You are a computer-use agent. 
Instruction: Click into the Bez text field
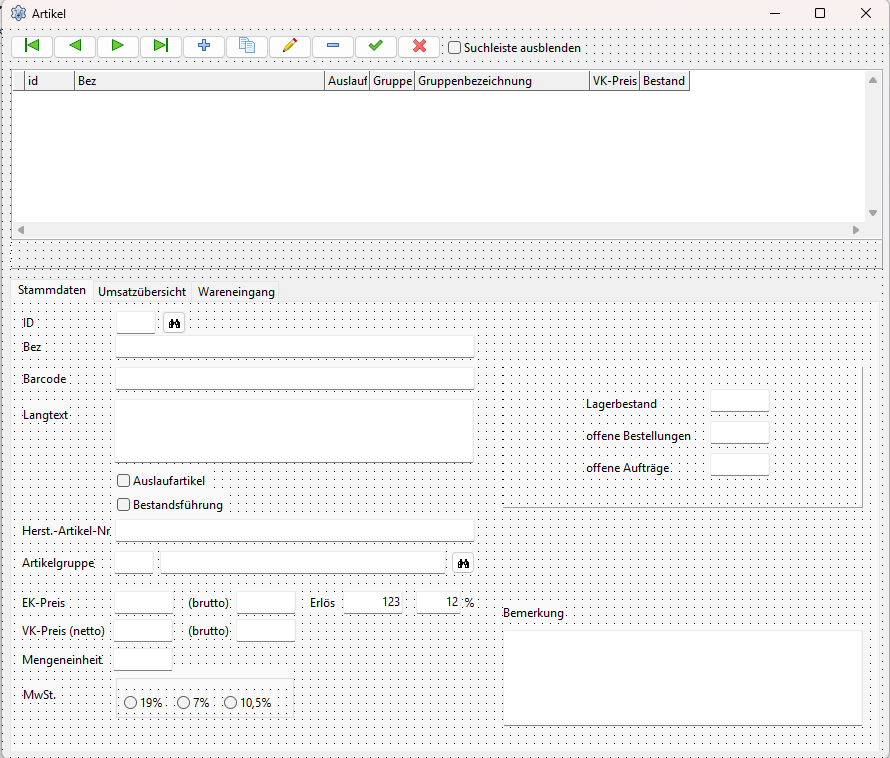pyautogui.click(x=295, y=346)
